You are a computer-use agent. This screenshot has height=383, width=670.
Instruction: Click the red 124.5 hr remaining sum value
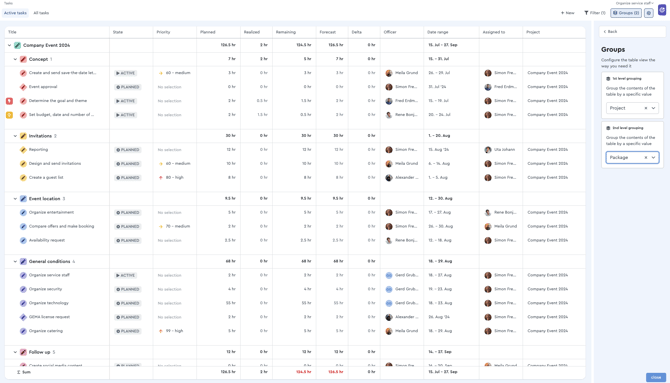click(x=304, y=372)
